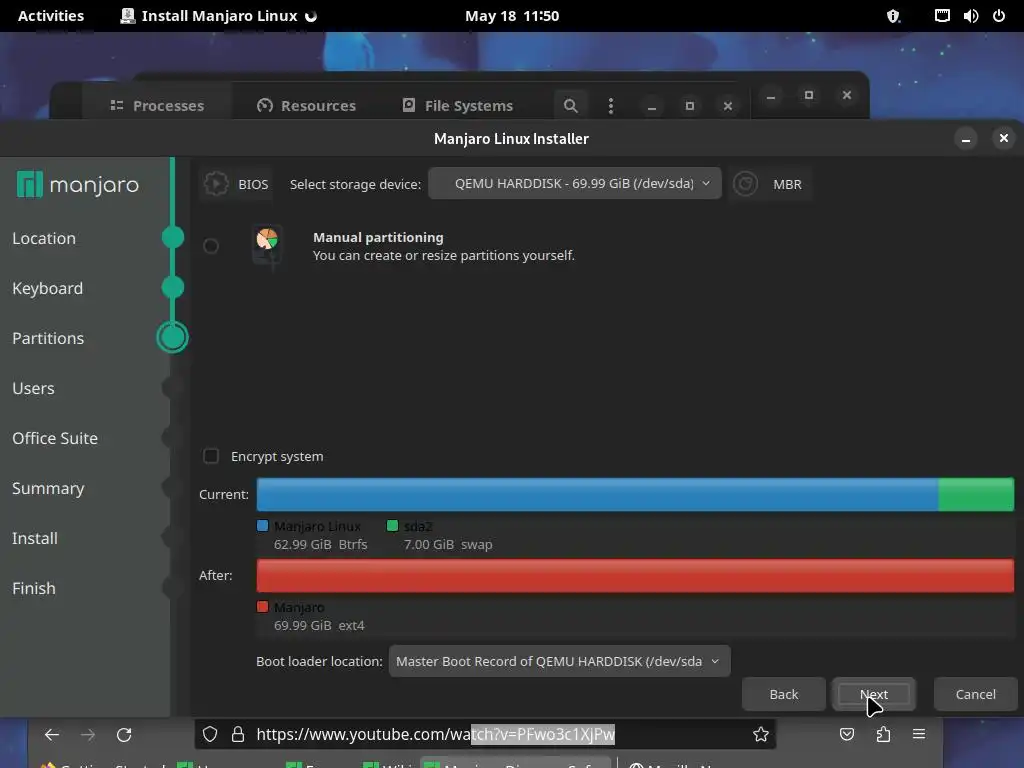Click the search icon in System Monitor
The width and height of the screenshot is (1024, 768).
[x=570, y=106]
